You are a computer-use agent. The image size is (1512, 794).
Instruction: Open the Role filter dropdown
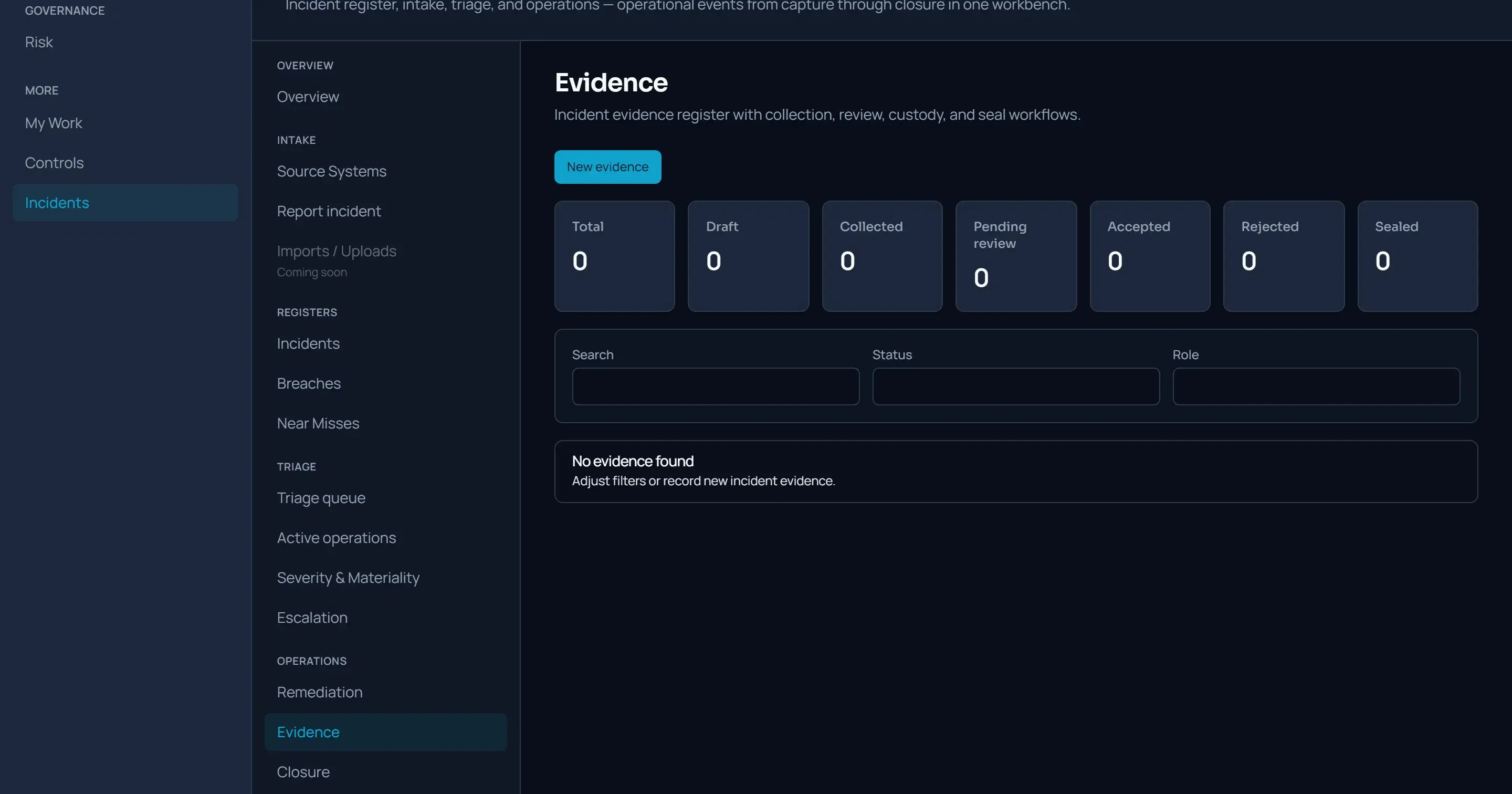1316,386
